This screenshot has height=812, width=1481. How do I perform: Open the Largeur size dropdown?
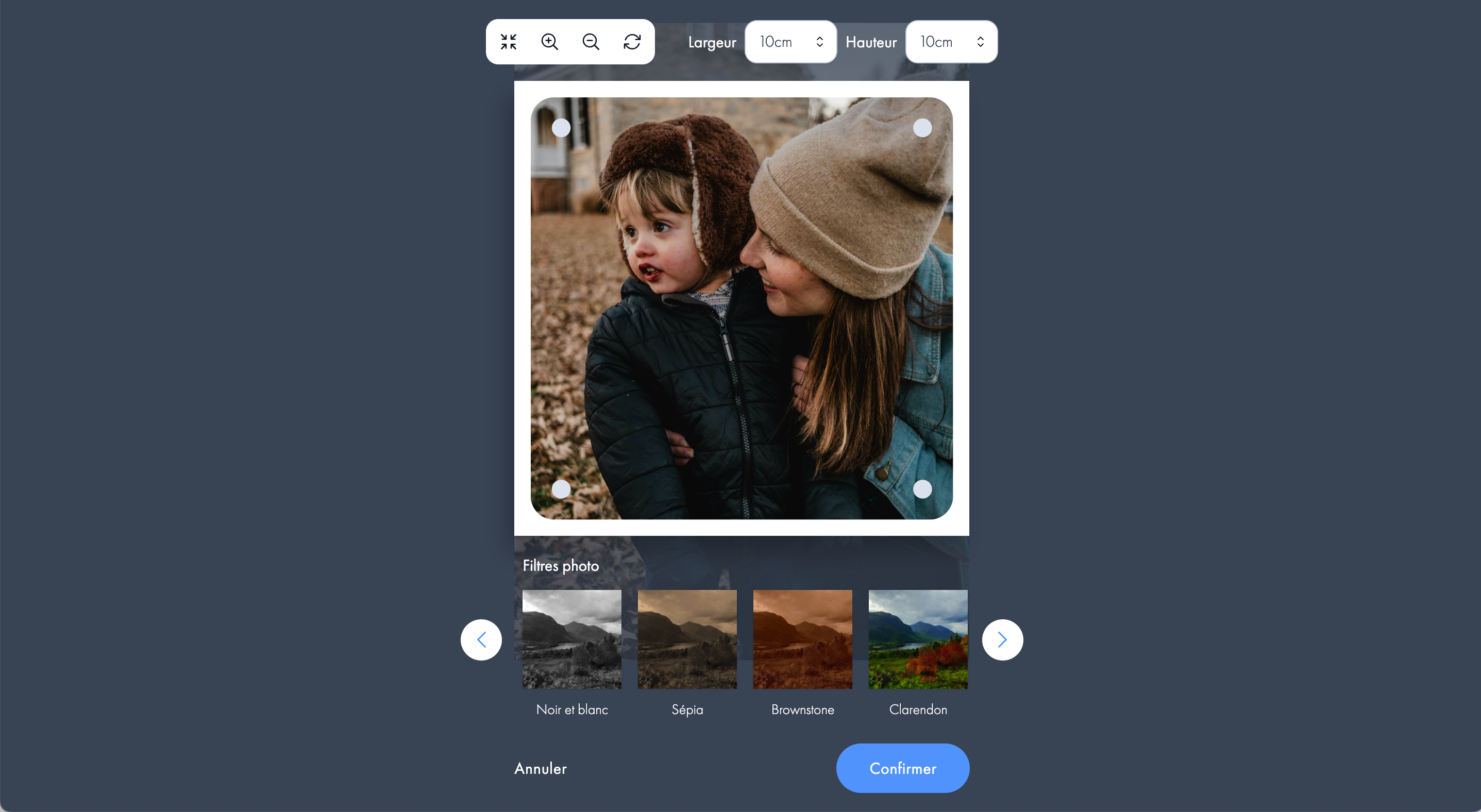coord(790,42)
